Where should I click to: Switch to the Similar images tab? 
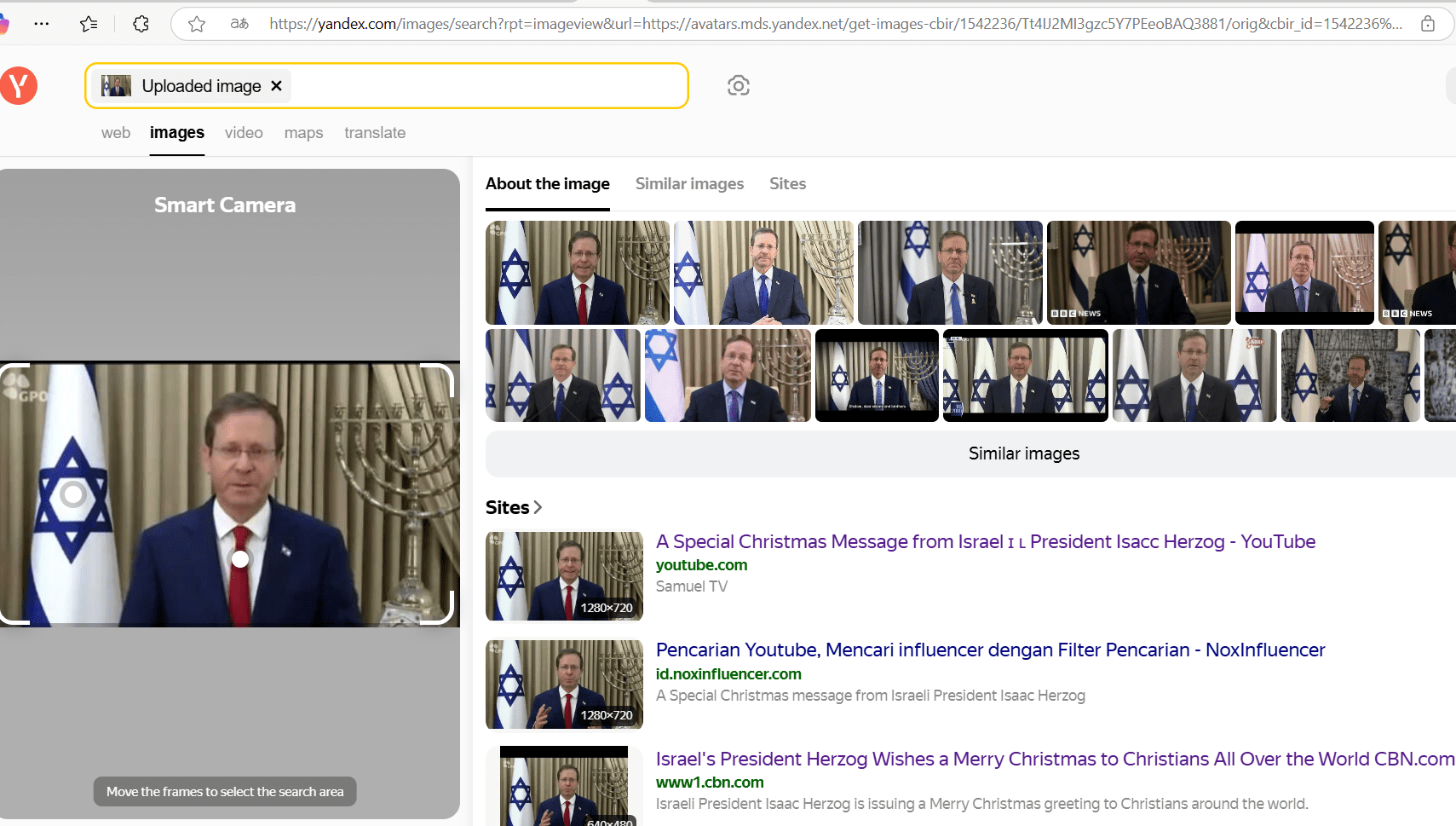[x=689, y=184]
